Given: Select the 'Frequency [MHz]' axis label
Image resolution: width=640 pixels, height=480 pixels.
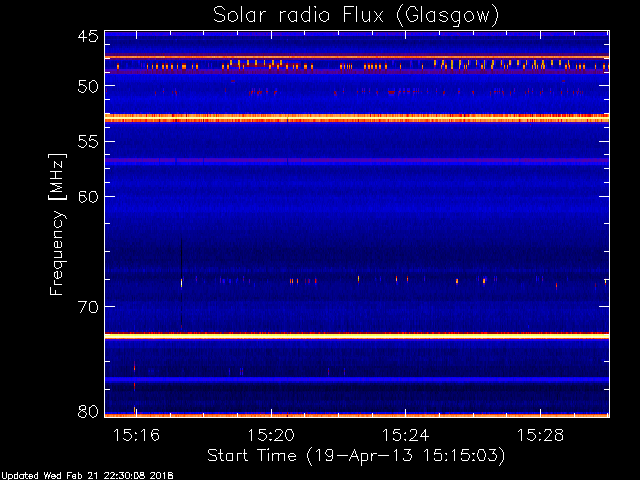Looking at the screenshot, I should pos(57,224).
